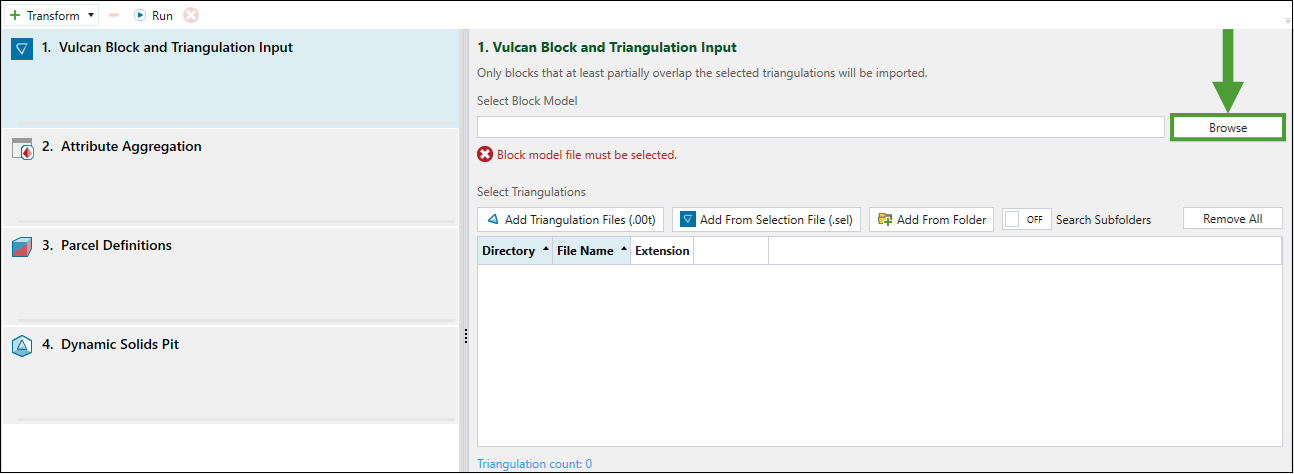Open the Transform dropdown arrow
1294x474 pixels.
click(92, 16)
